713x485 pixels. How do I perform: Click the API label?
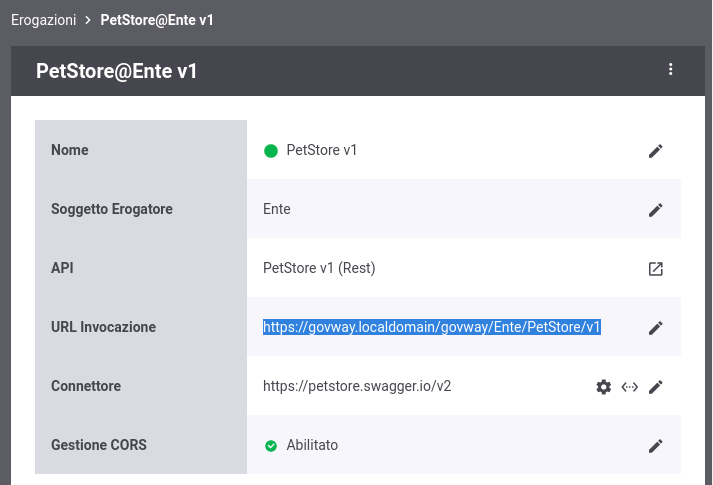click(62, 268)
